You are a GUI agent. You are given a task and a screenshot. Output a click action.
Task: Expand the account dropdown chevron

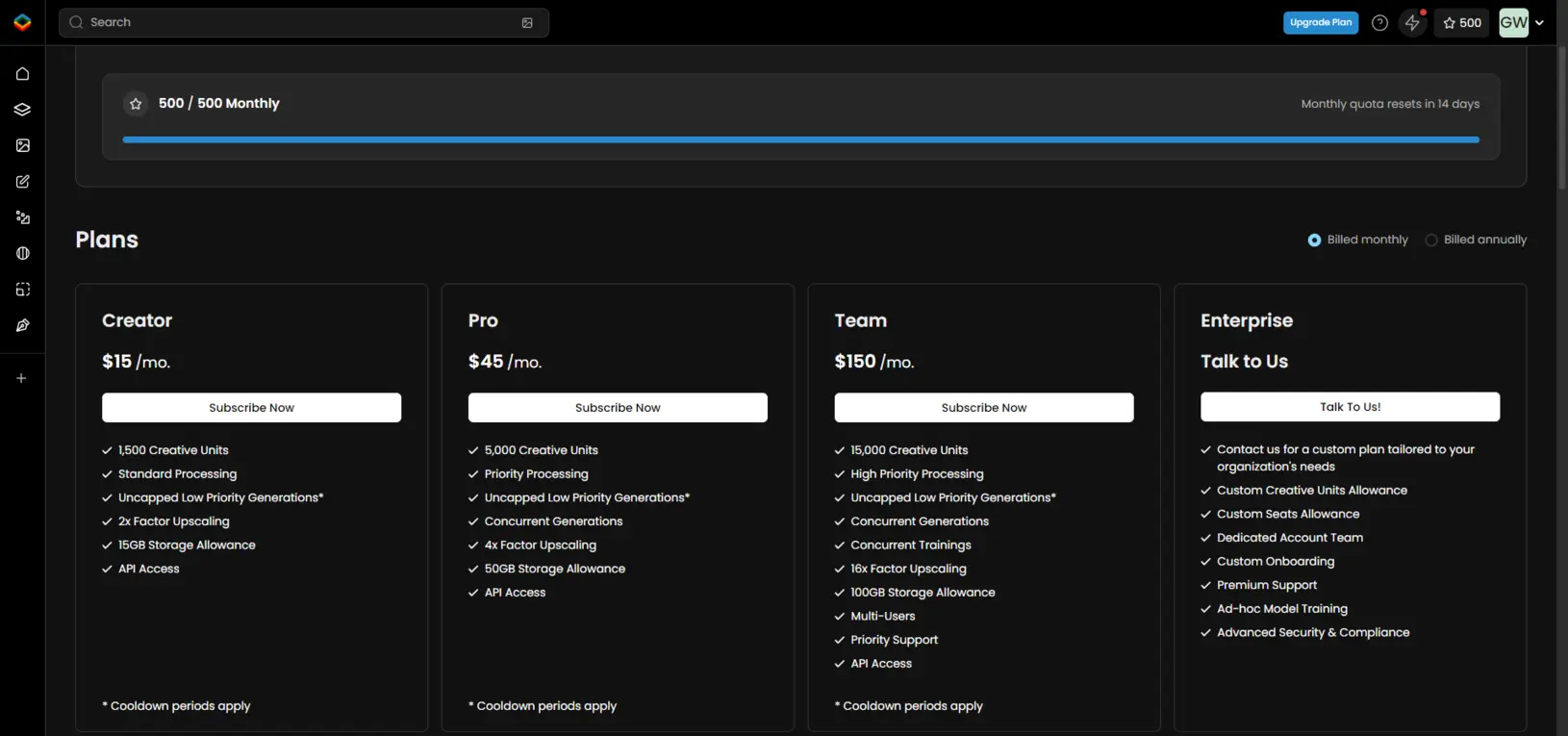pos(1539,23)
